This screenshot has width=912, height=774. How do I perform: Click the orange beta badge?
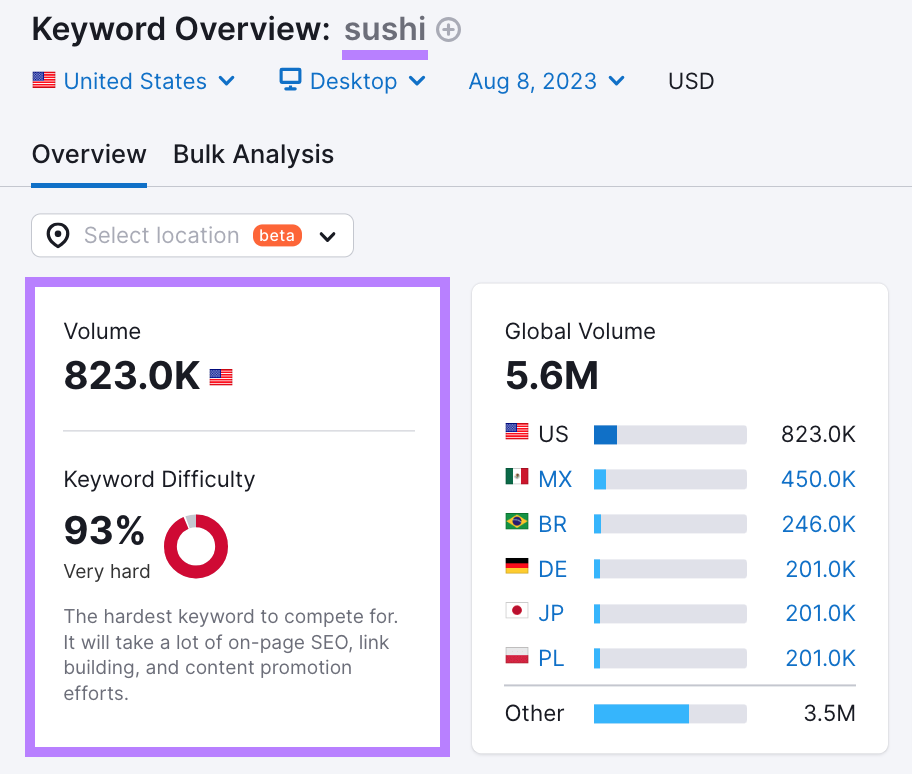277,236
